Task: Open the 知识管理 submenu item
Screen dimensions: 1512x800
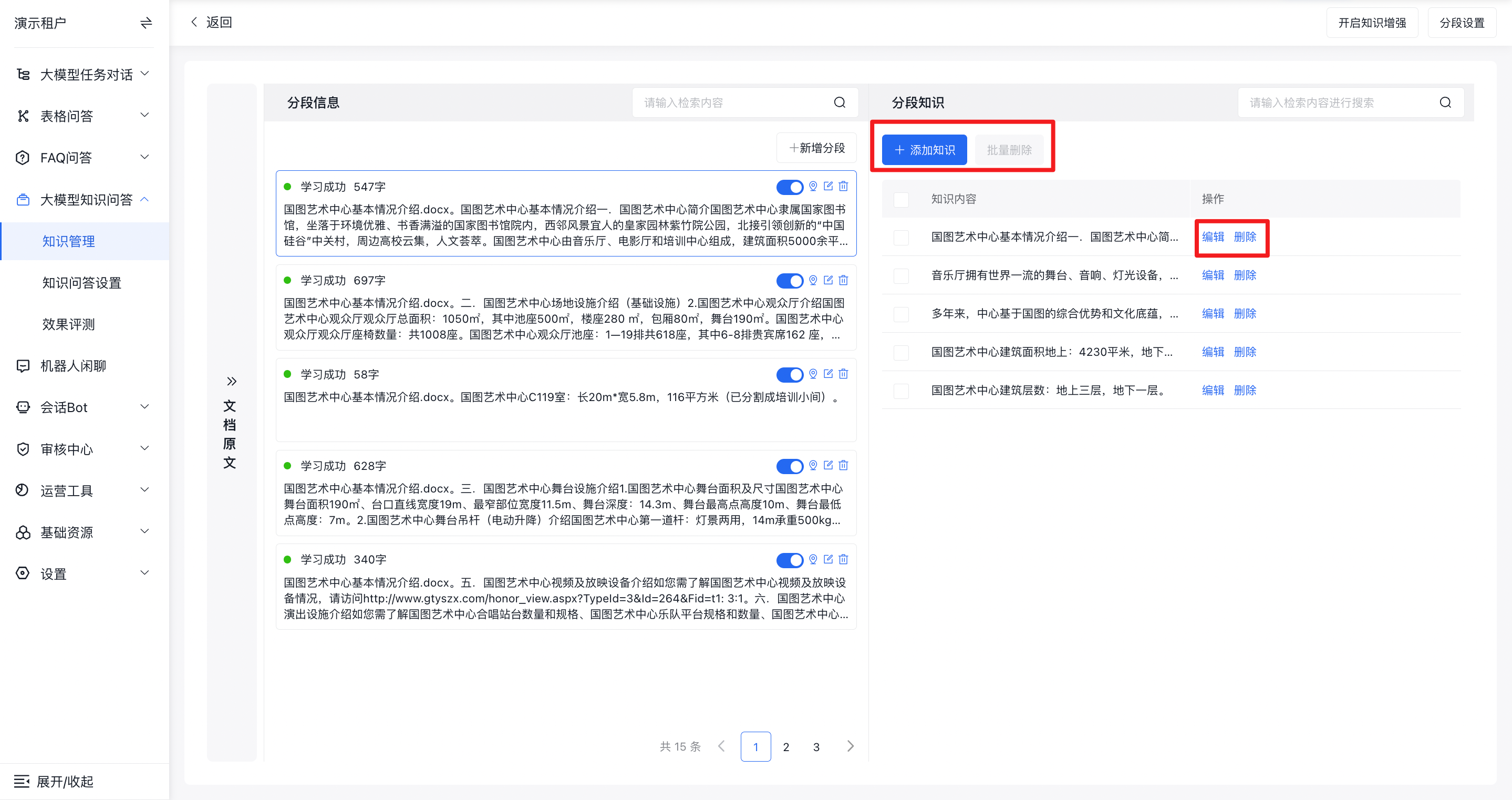Action: (x=85, y=241)
